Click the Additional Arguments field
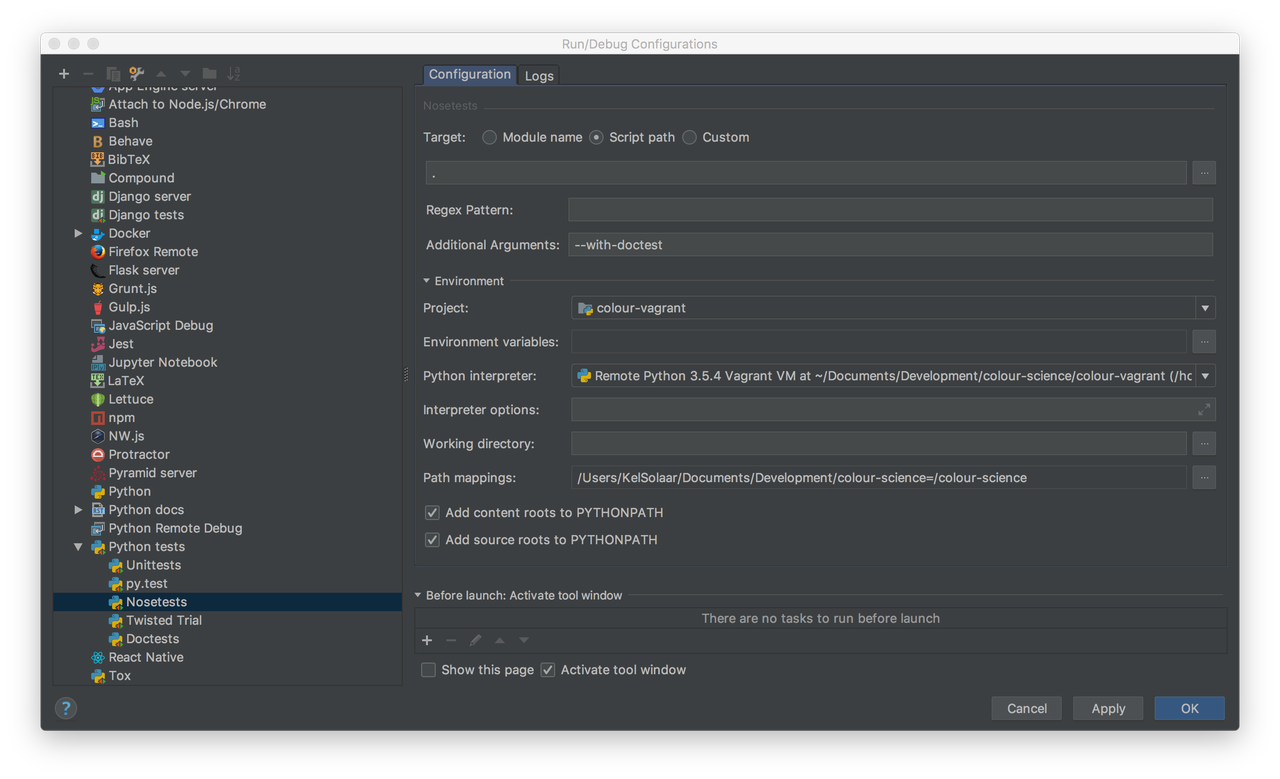1280x779 pixels. coord(890,245)
